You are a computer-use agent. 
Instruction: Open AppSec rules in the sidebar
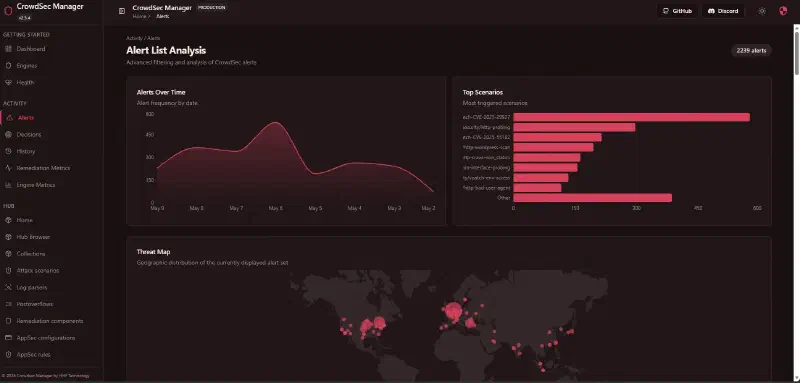[x=33, y=354]
